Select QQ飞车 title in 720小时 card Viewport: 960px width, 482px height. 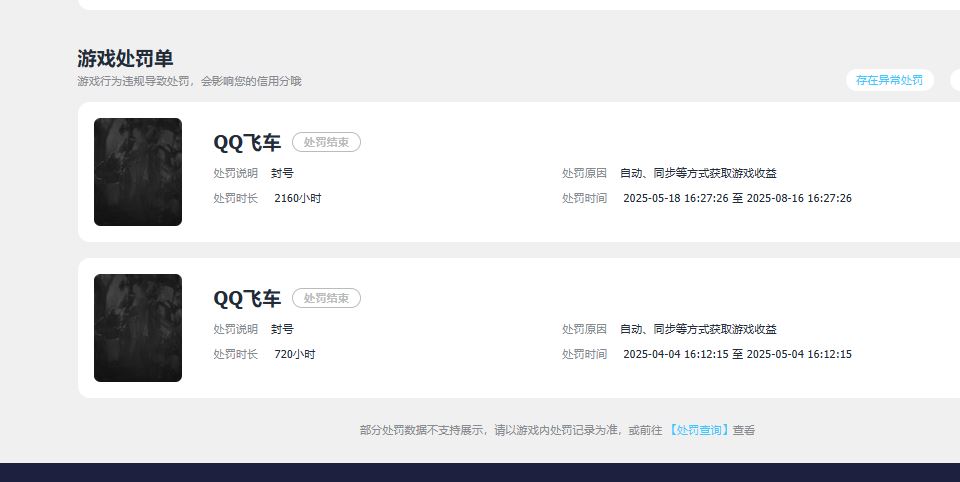click(247, 299)
